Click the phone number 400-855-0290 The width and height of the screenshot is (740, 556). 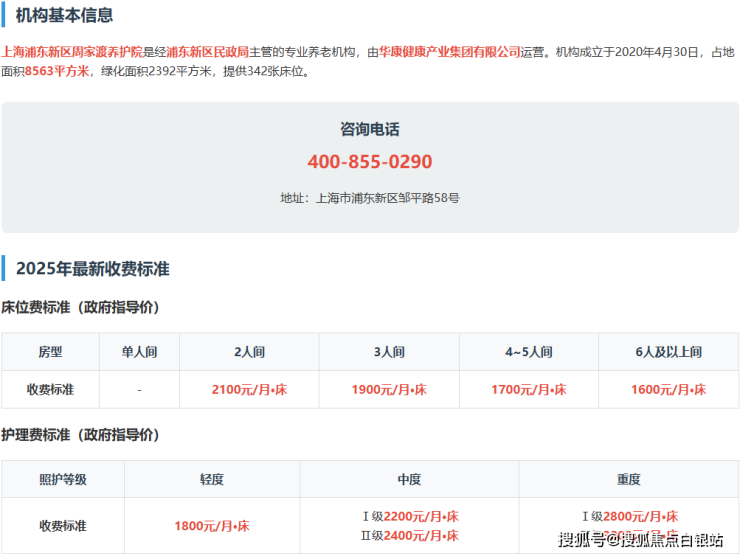pyautogui.click(x=370, y=162)
